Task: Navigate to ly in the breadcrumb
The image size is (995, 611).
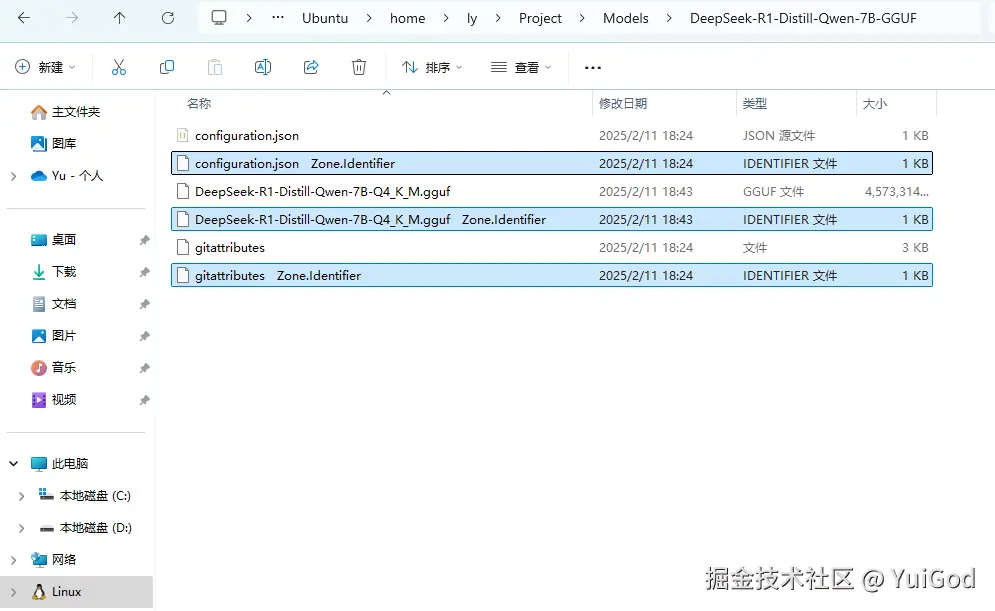Action: click(471, 18)
